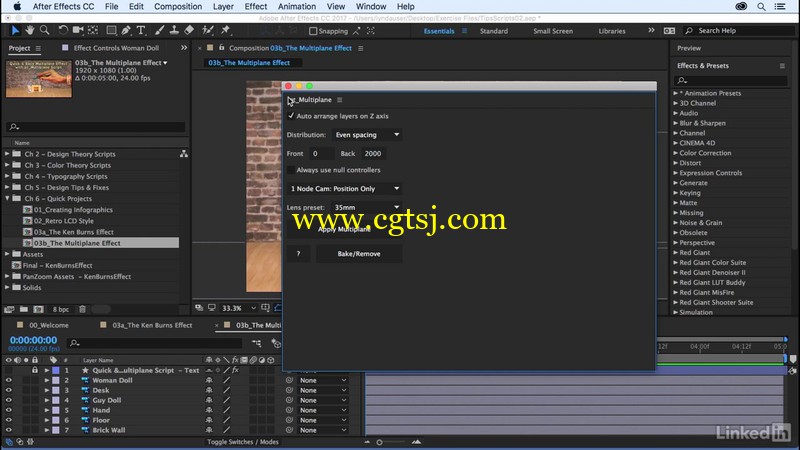Click the blue label swatch of layer 1

pyautogui.click(x=56, y=370)
